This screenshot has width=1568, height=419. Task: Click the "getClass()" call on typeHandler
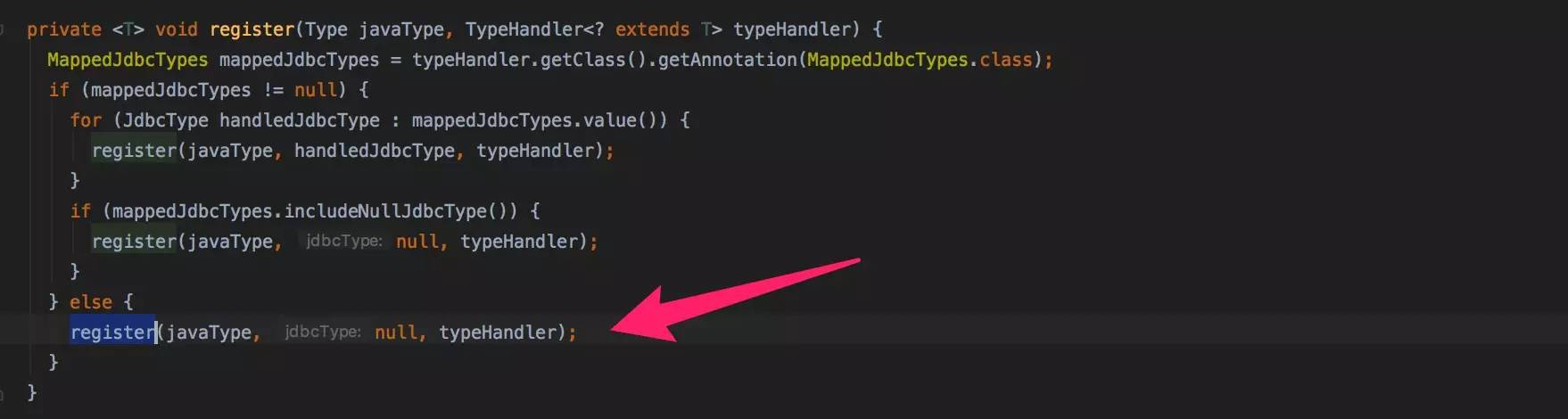tap(593, 60)
